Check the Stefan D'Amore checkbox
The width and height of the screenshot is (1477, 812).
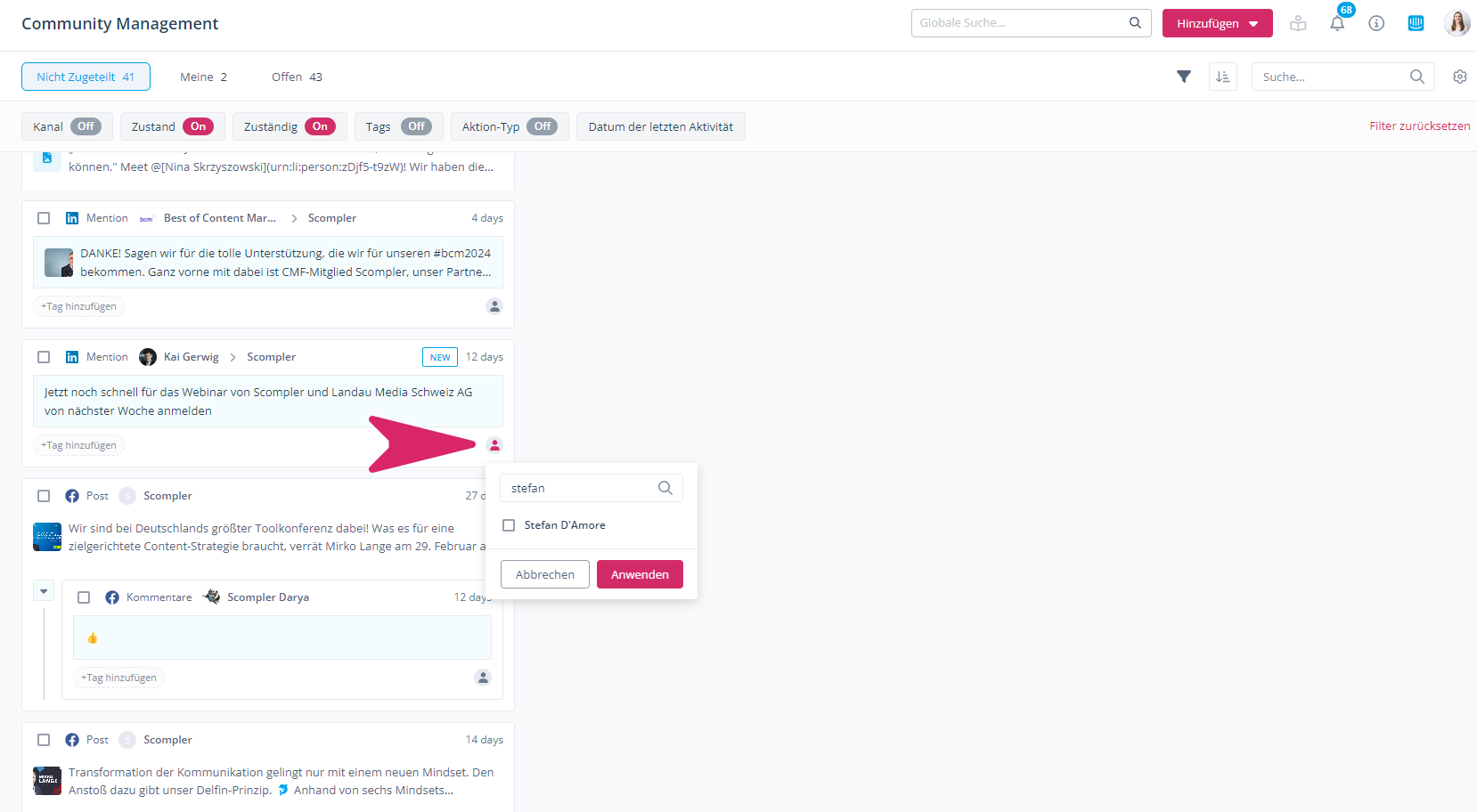coord(509,525)
